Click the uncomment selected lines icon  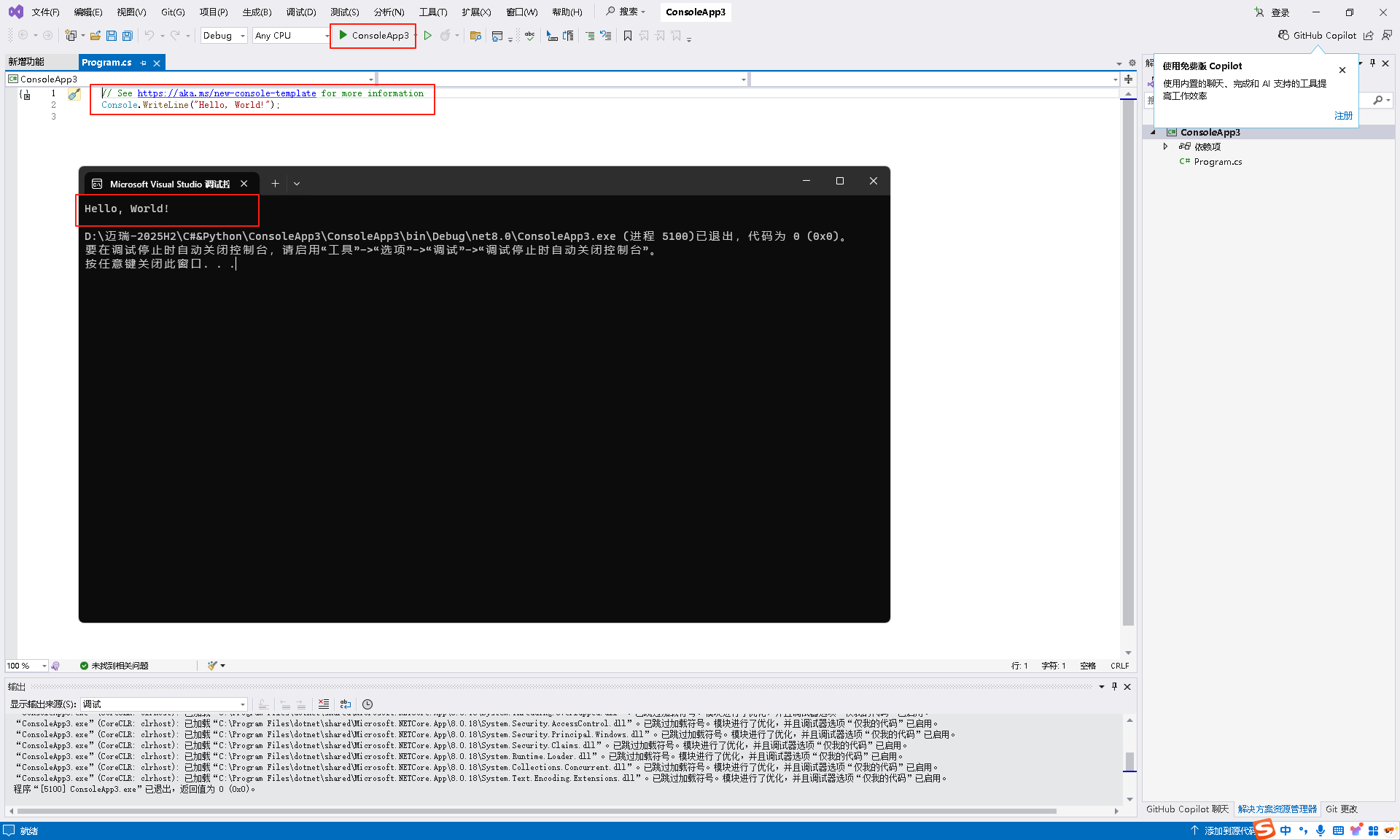click(x=605, y=35)
